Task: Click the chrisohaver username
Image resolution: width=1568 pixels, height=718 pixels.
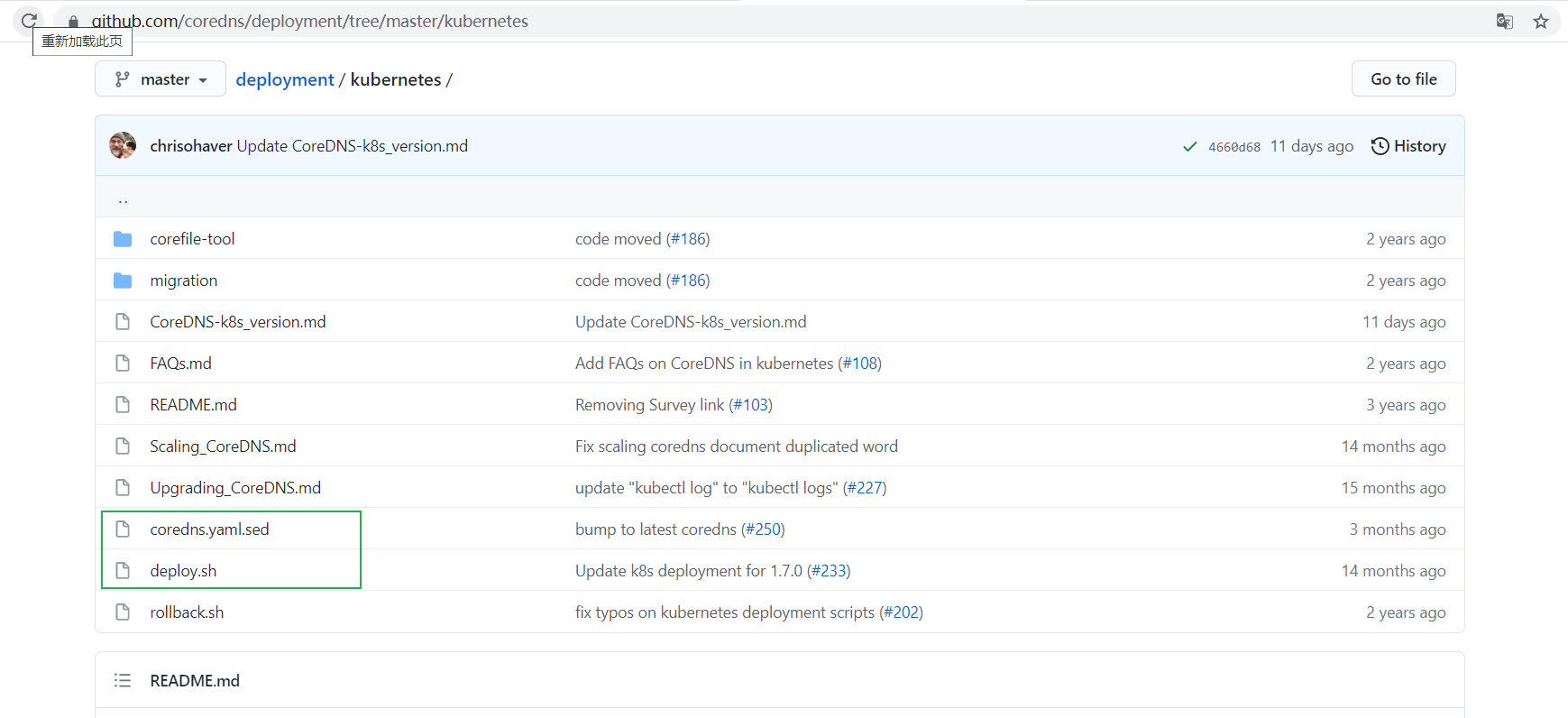Action: (x=191, y=146)
